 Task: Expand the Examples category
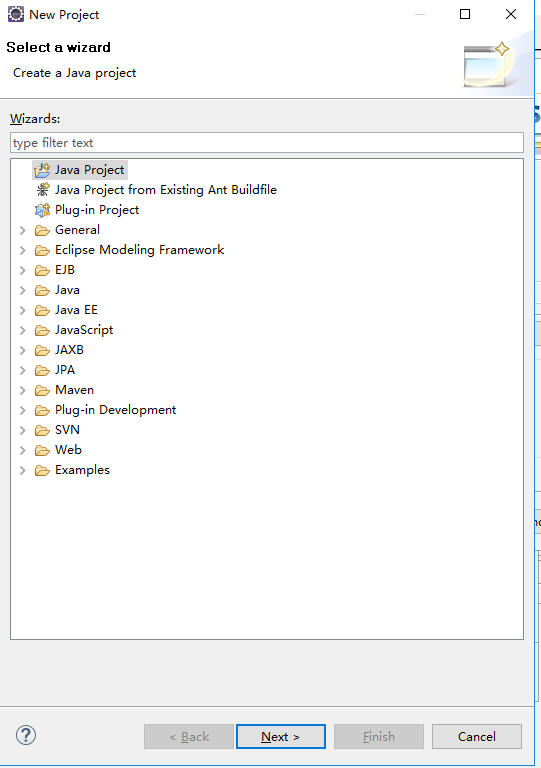pos(23,470)
